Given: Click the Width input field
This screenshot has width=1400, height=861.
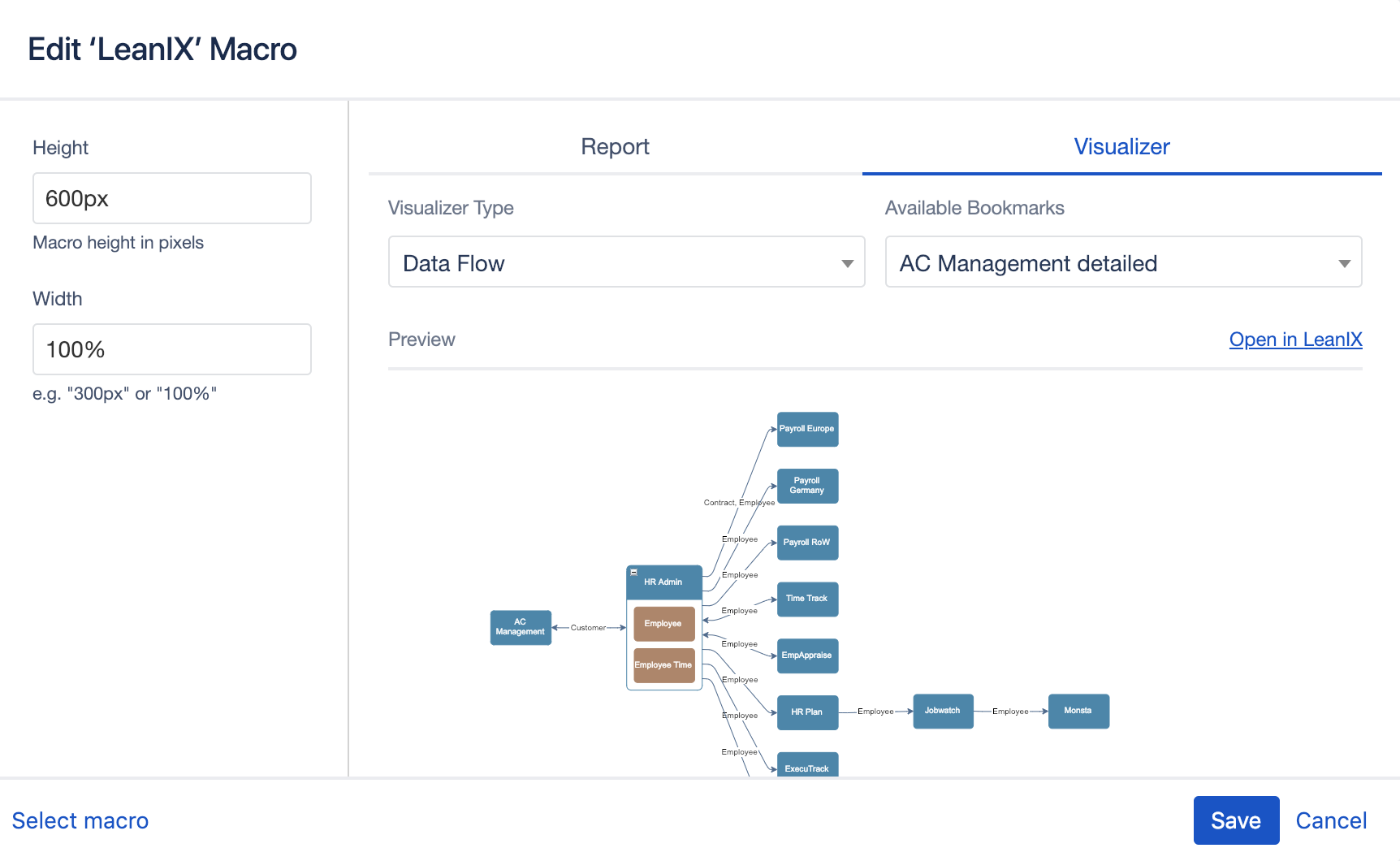Looking at the screenshot, I should pyautogui.click(x=172, y=349).
